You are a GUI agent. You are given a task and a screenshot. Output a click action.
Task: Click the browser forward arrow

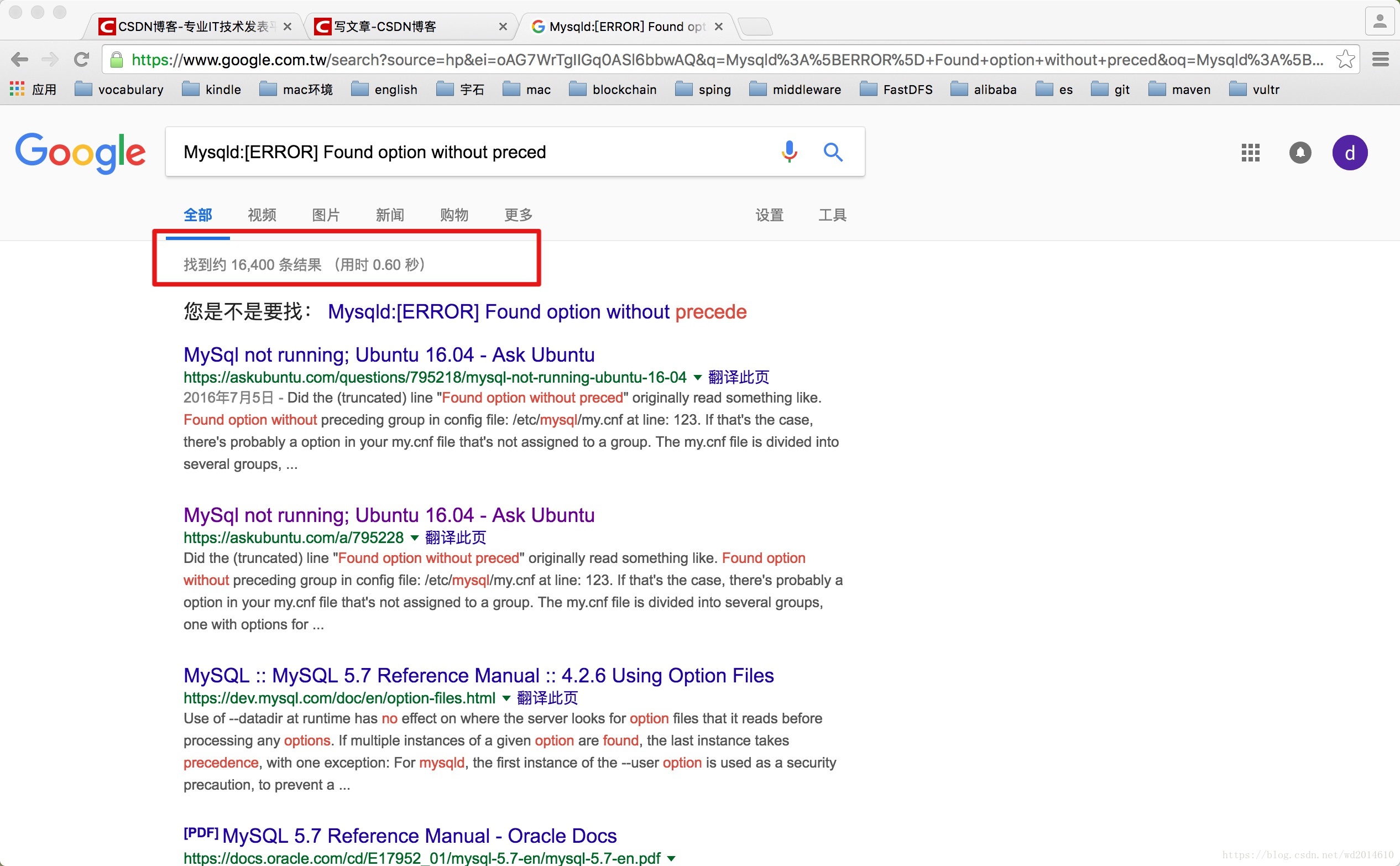click(50, 59)
